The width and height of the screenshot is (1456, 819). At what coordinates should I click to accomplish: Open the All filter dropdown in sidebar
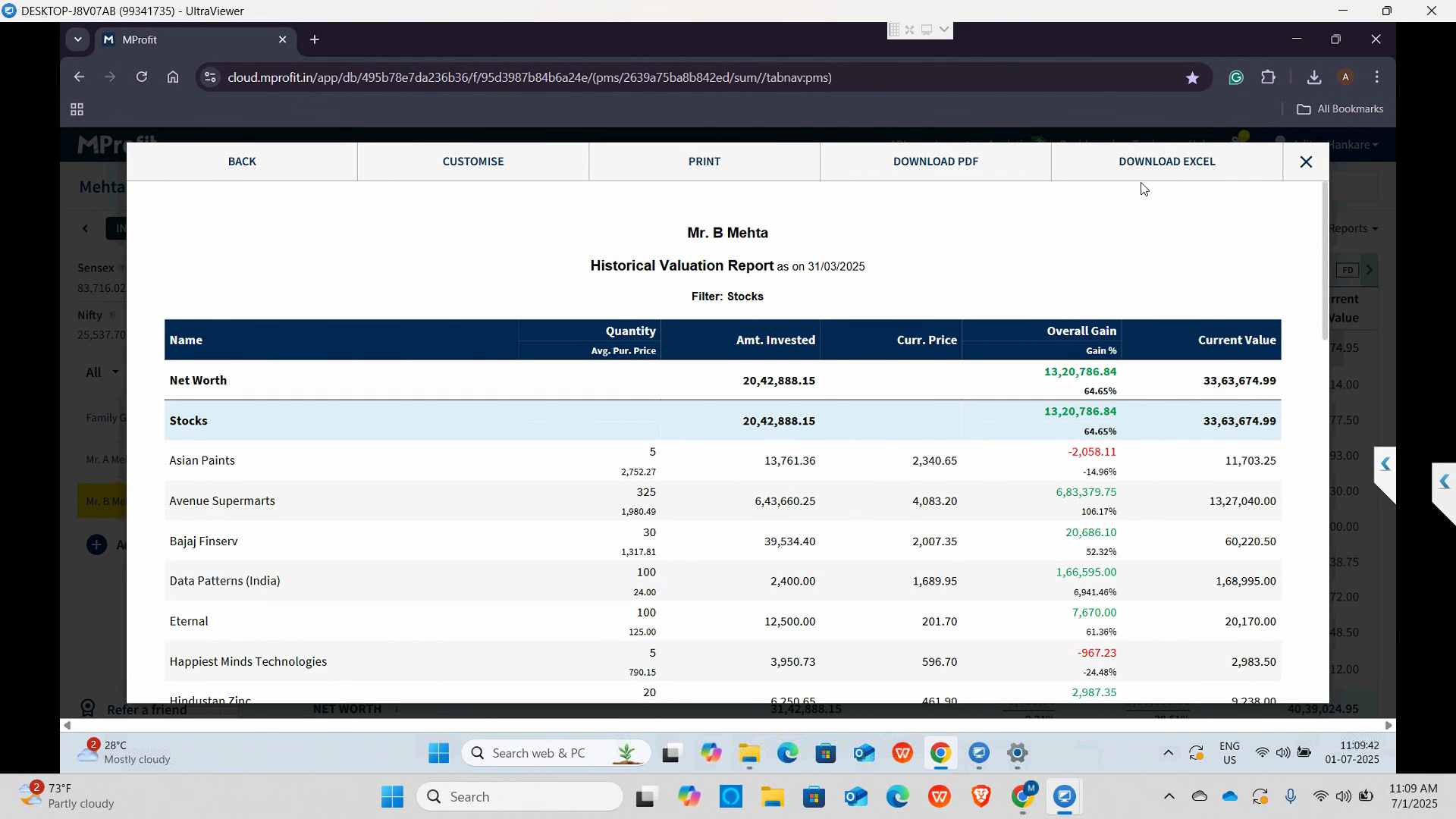[x=102, y=372]
